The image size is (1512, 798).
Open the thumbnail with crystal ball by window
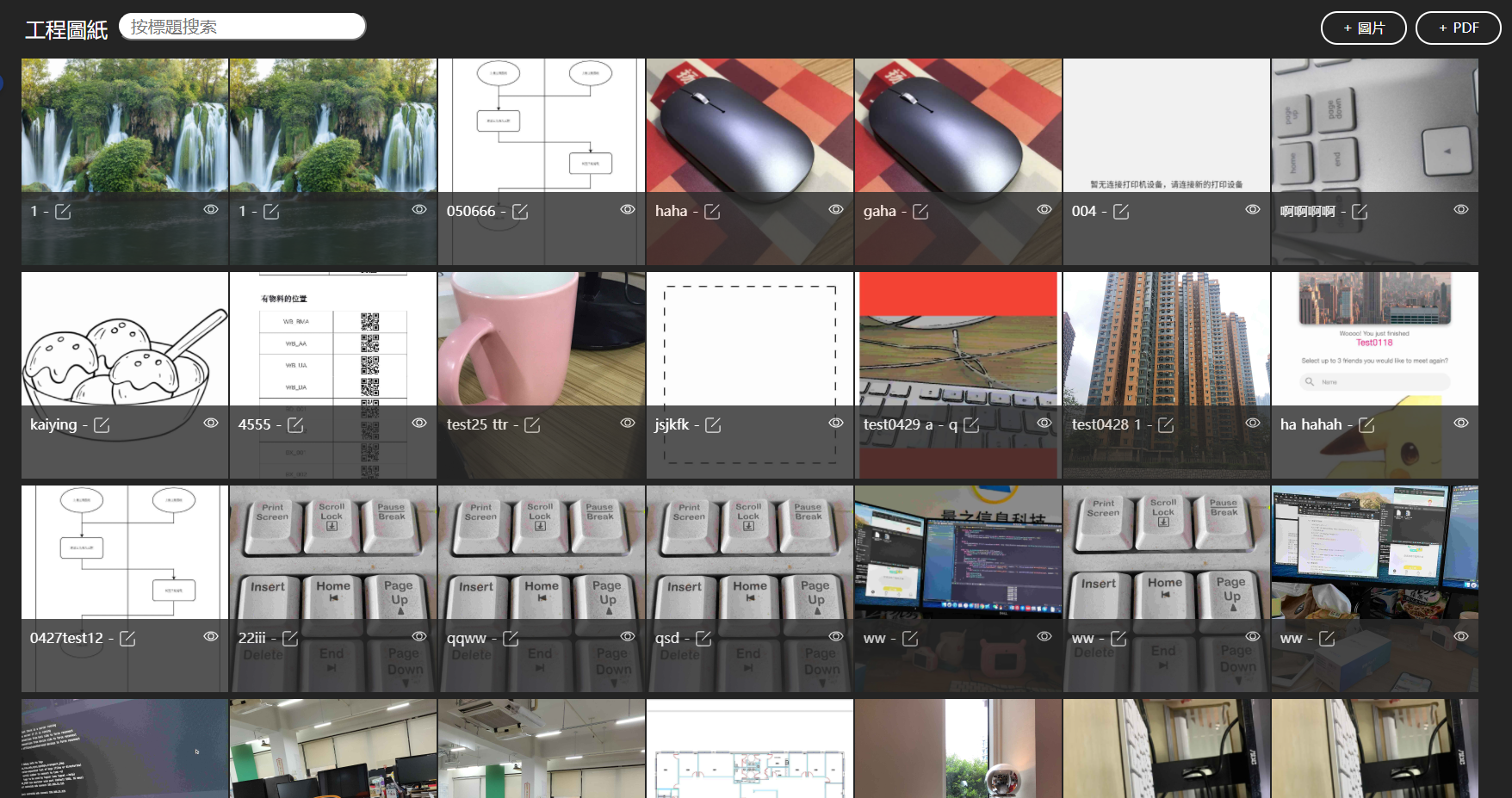[x=958, y=749]
